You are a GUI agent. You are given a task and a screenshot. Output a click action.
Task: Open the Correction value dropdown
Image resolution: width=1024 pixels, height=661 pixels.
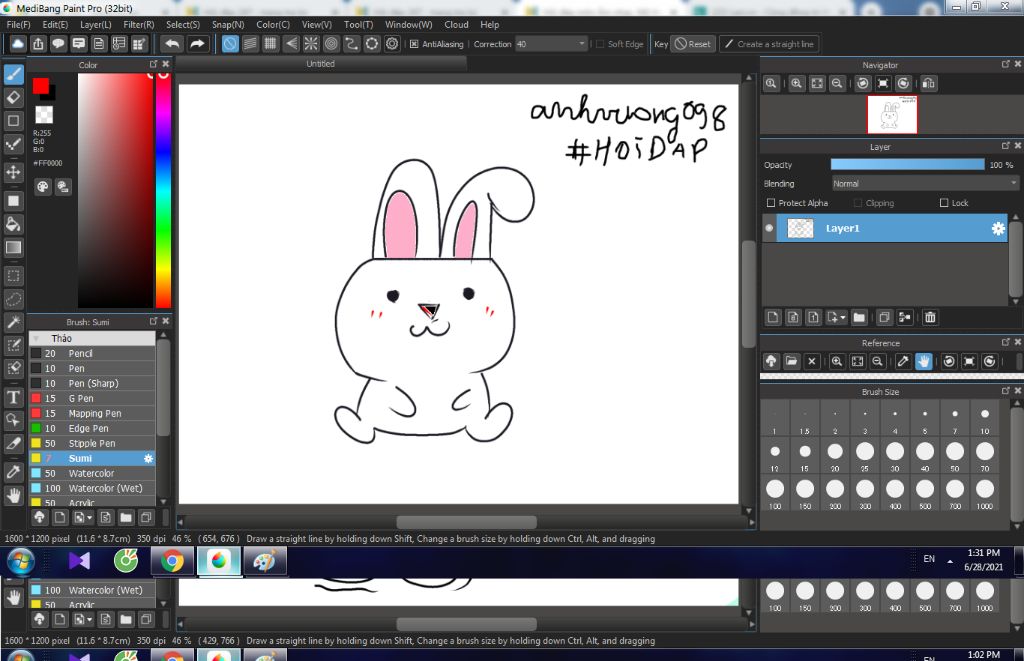(x=581, y=44)
